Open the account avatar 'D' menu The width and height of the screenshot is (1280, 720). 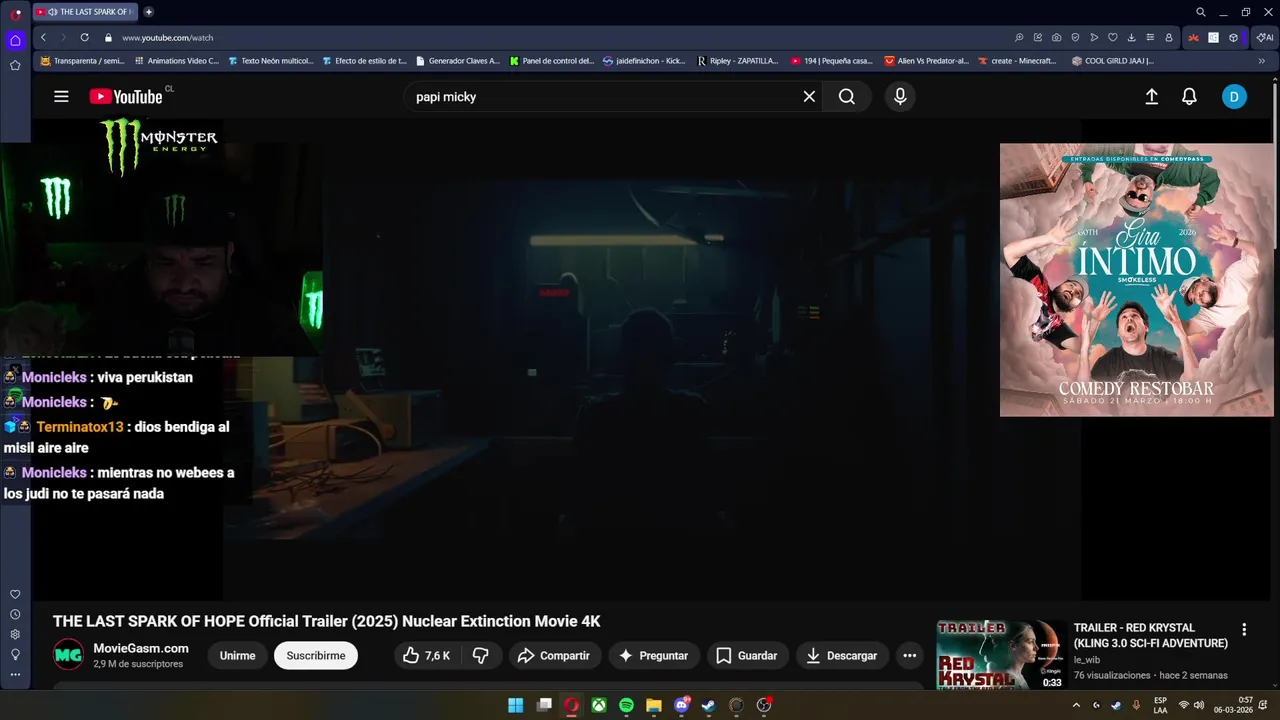1234,97
